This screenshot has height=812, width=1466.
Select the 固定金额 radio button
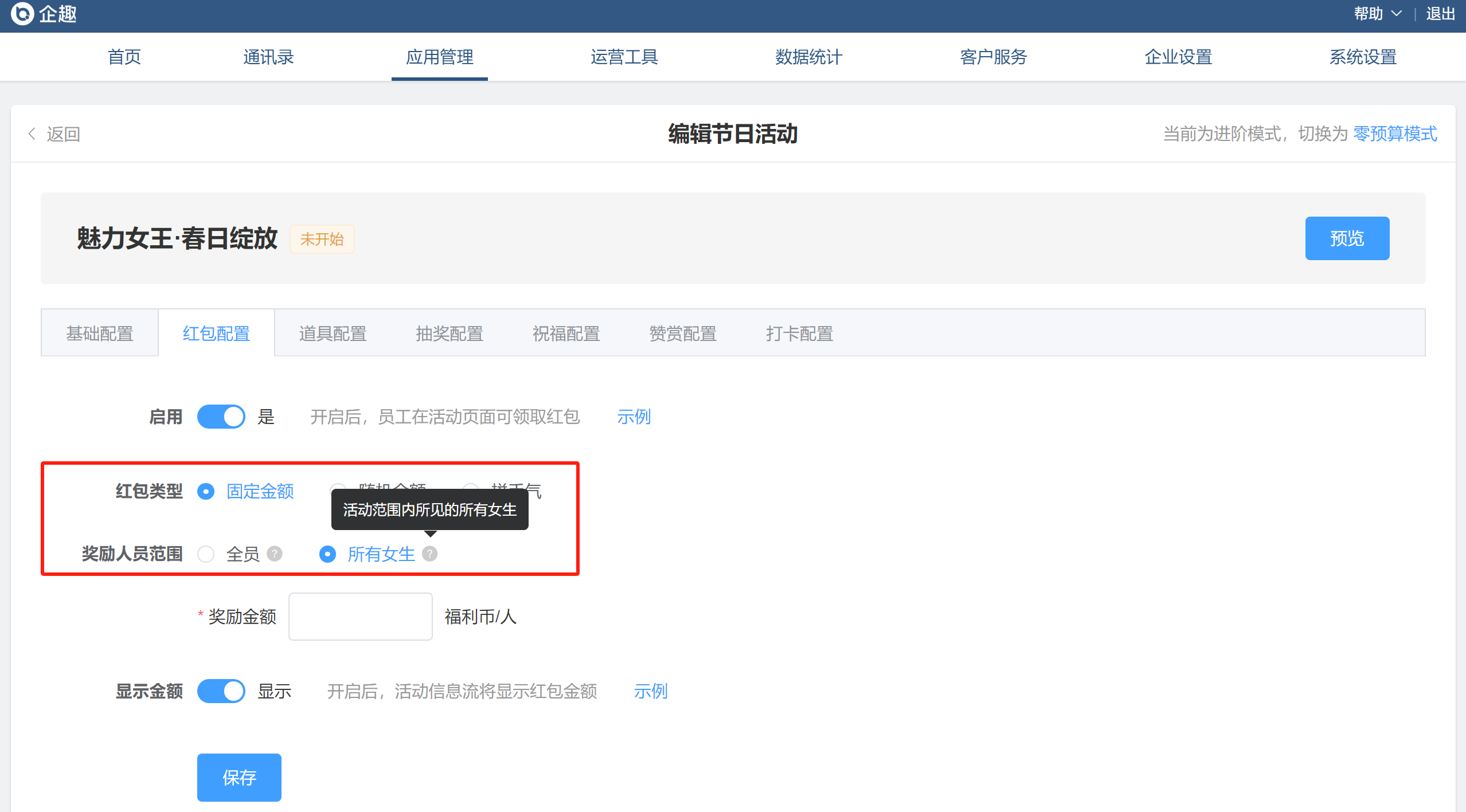[x=206, y=491]
